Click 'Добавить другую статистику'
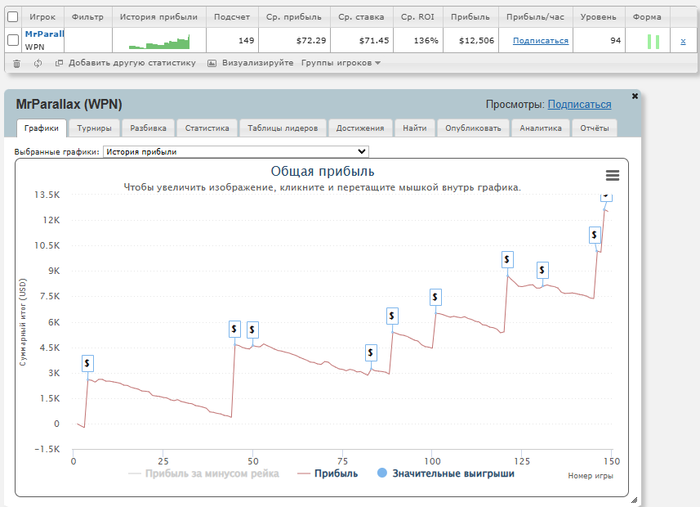Screen dimensions: 700x507 click(x=125, y=63)
